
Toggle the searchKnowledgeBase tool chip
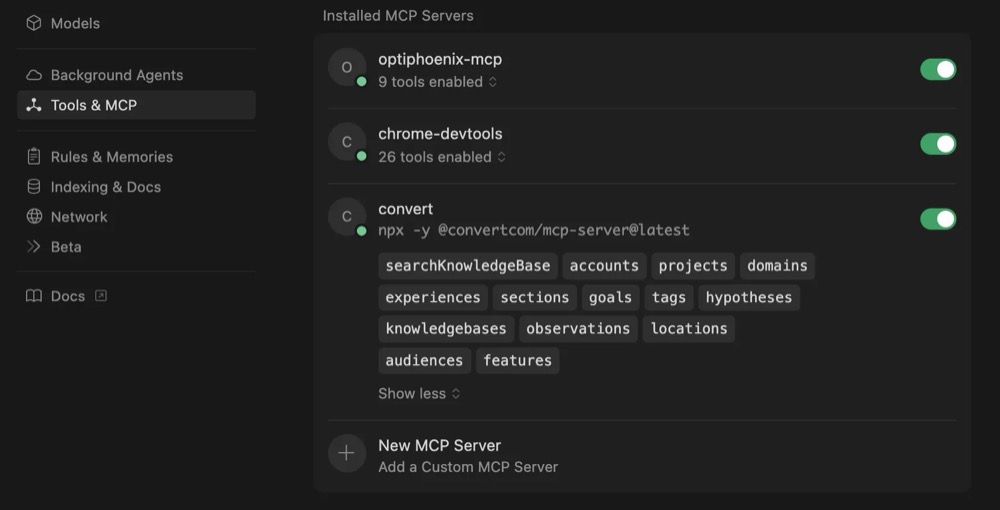tap(468, 266)
